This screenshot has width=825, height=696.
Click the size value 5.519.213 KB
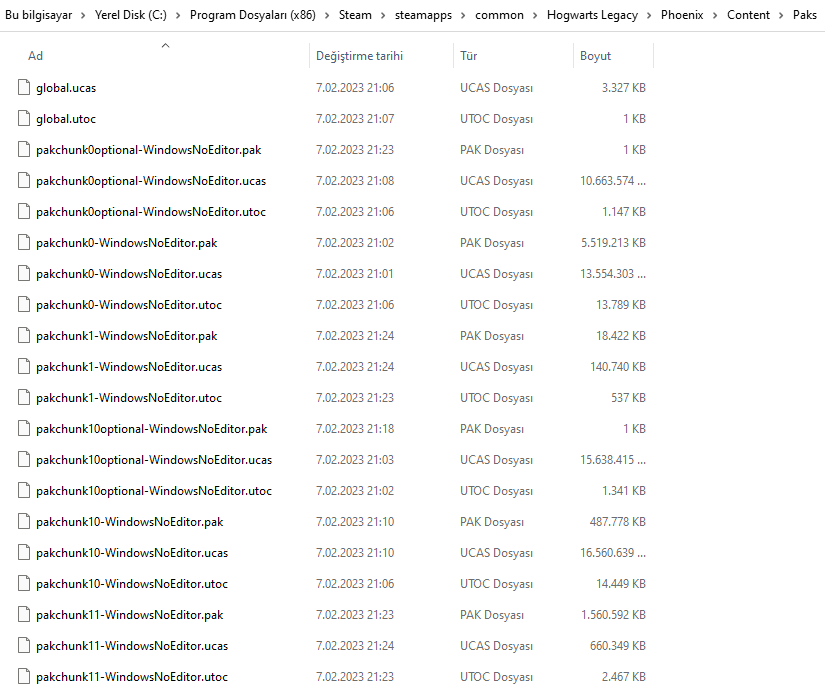pos(613,243)
